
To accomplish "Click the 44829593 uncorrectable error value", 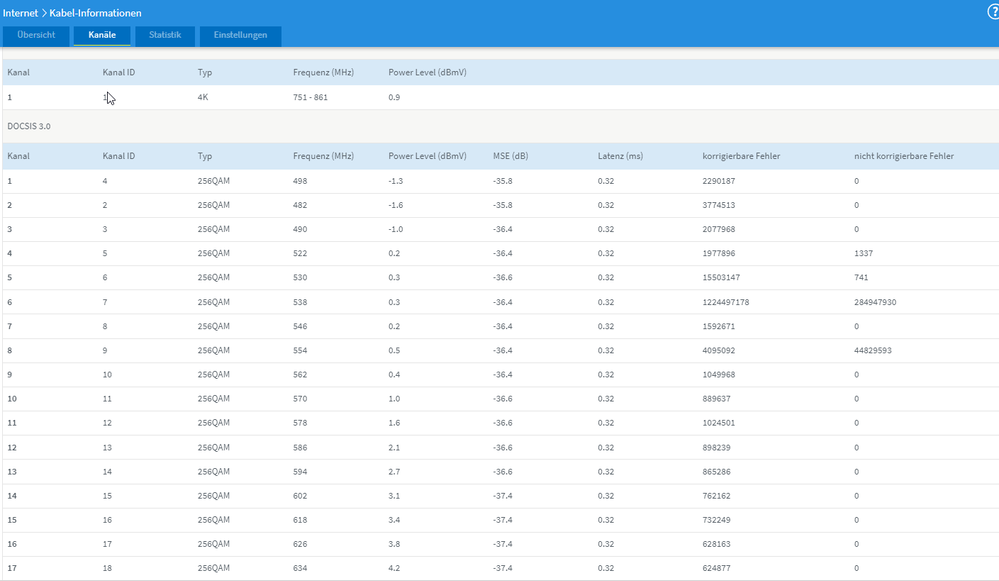I will pos(872,350).
